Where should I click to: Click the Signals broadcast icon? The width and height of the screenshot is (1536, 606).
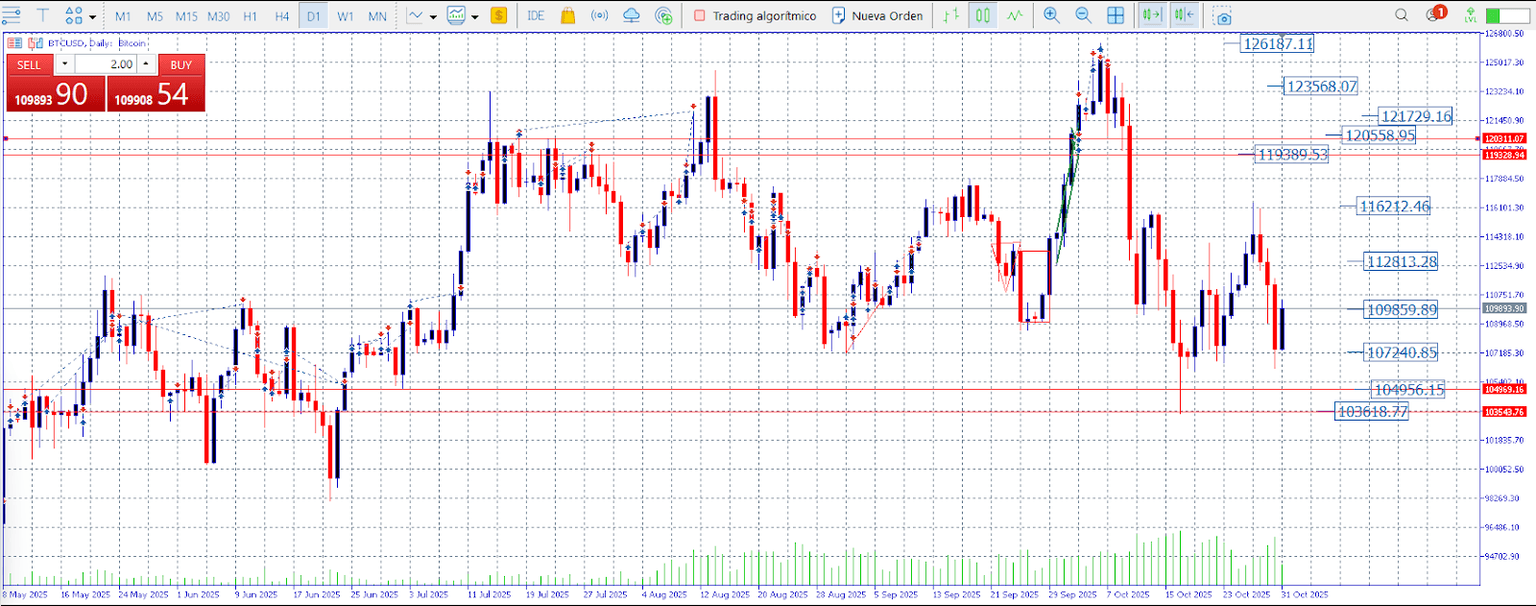tap(599, 16)
